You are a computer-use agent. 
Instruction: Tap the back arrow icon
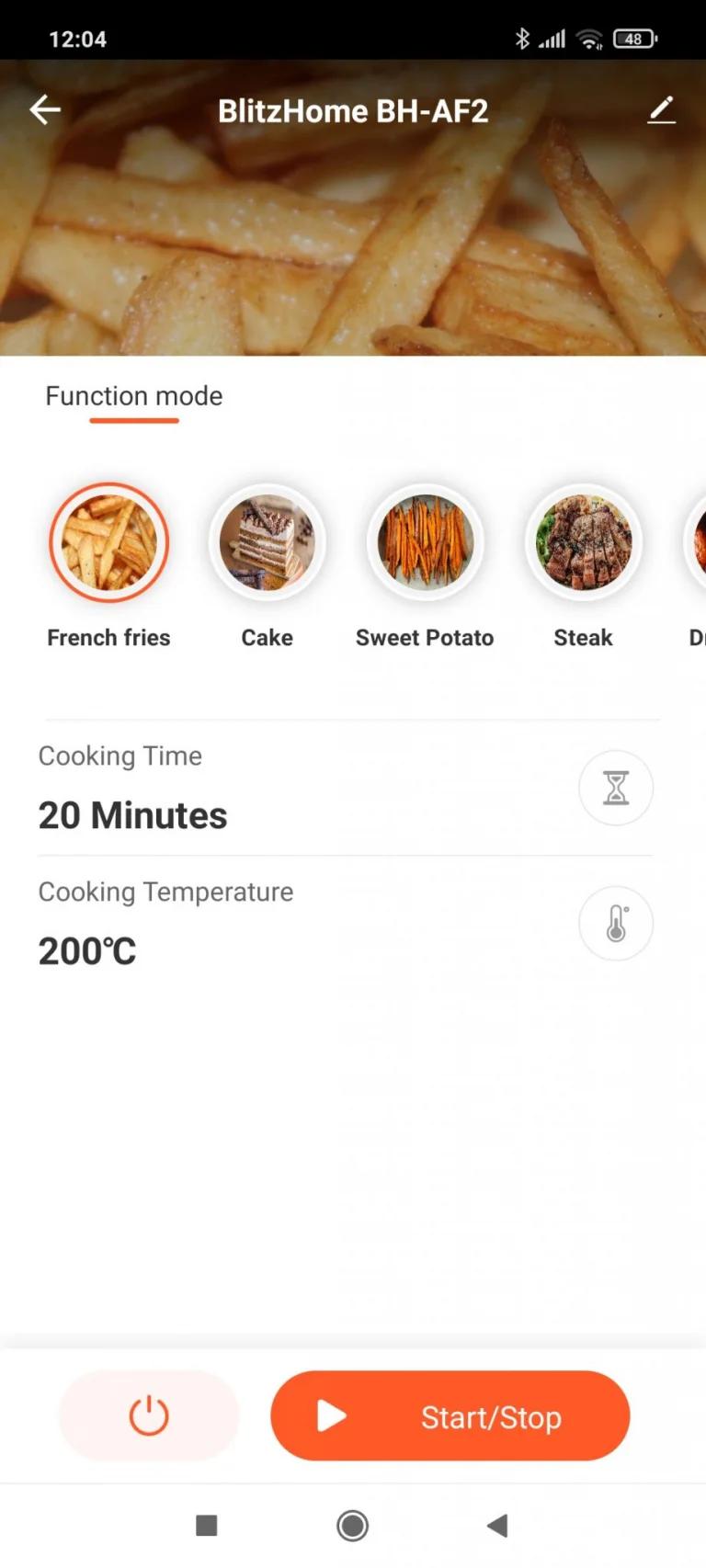coord(44,110)
